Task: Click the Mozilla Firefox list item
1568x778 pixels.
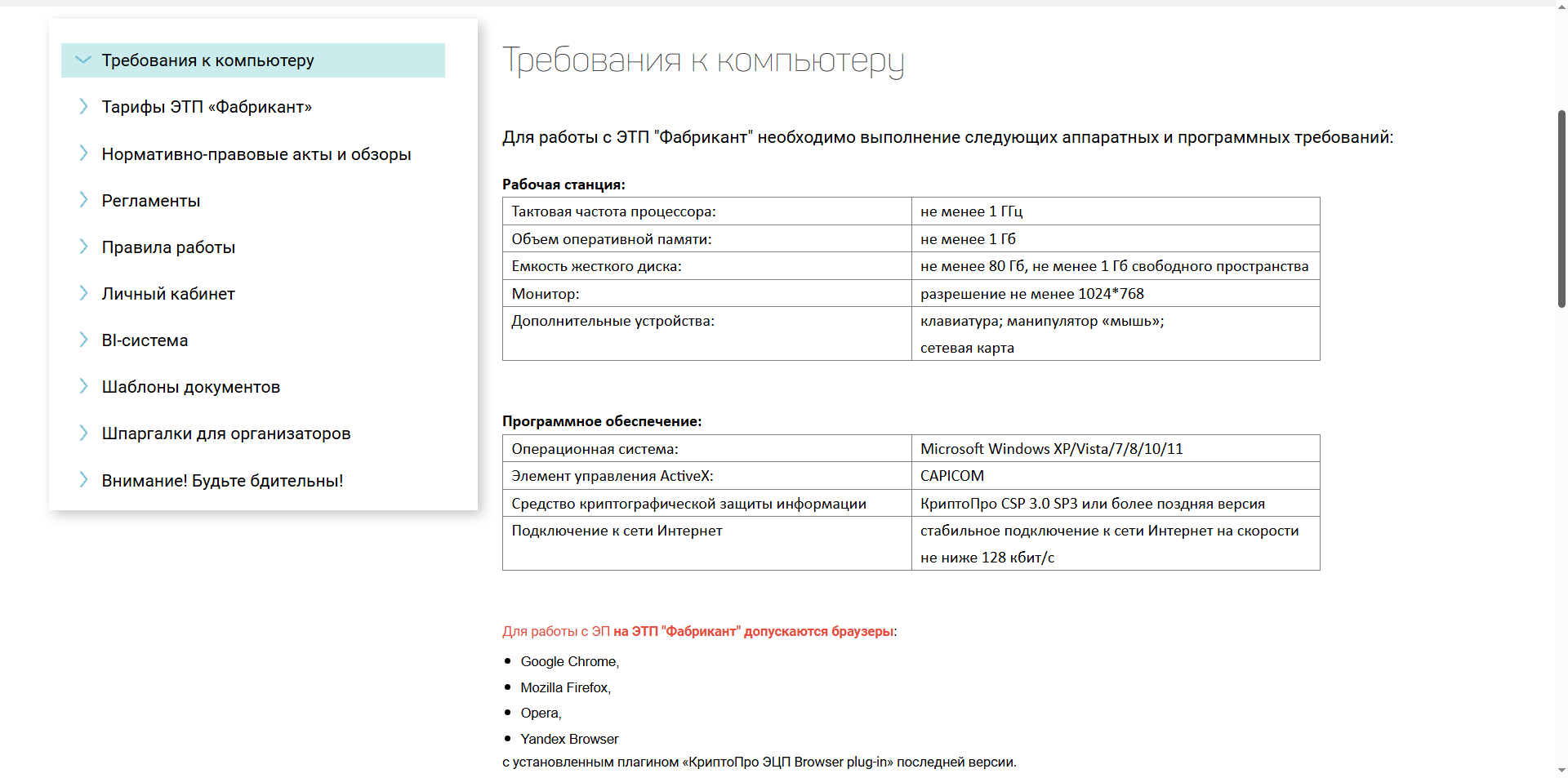Action: point(566,688)
